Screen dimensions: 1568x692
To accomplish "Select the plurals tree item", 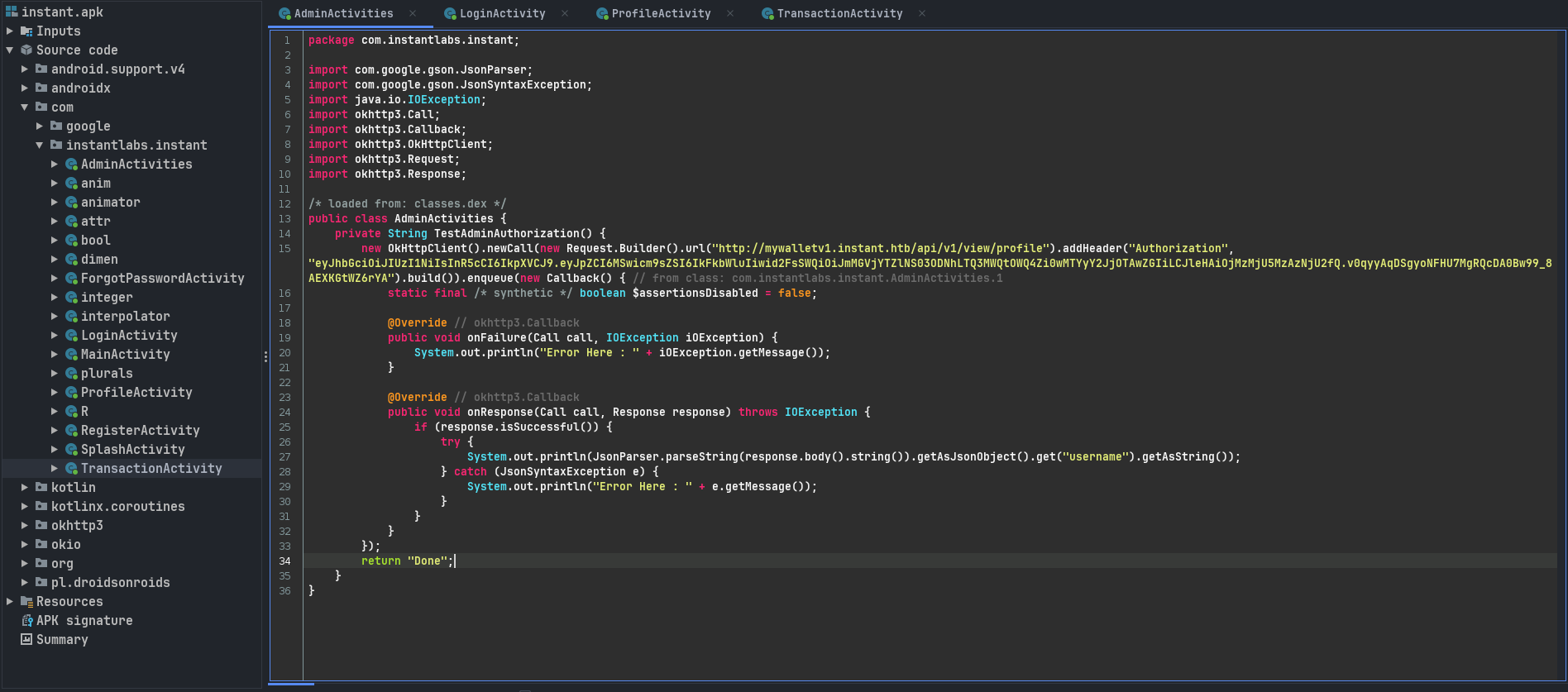I will click(x=107, y=374).
